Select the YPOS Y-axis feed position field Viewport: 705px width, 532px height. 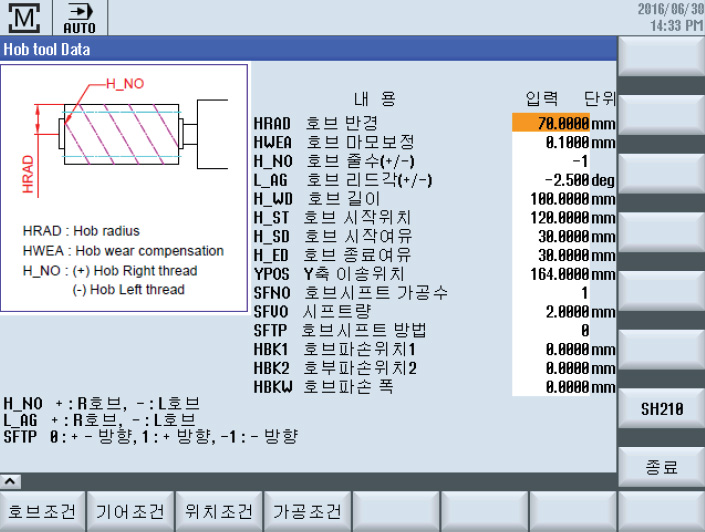tap(551, 273)
